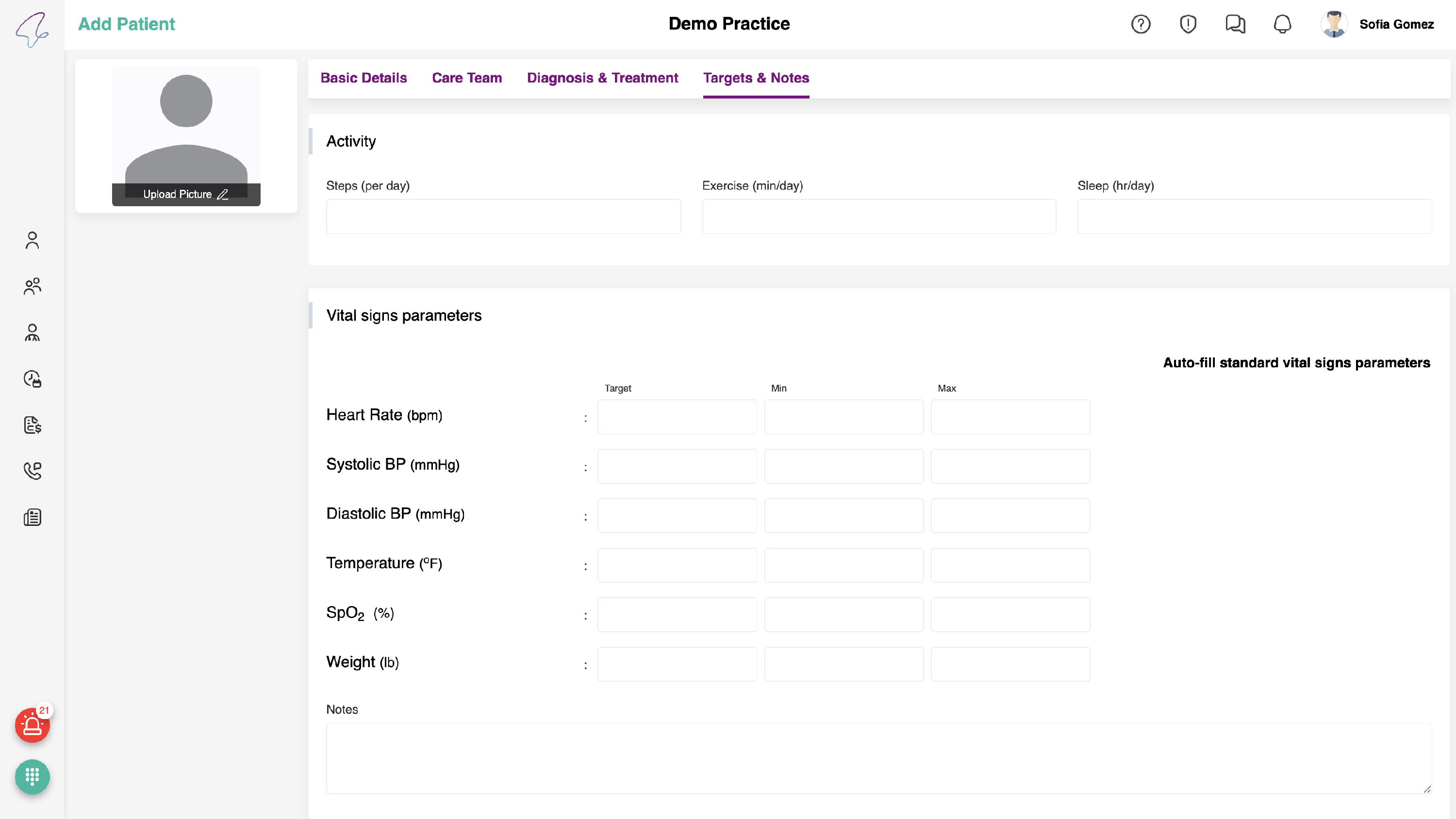Click the news reports sidebar icon

(x=32, y=517)
